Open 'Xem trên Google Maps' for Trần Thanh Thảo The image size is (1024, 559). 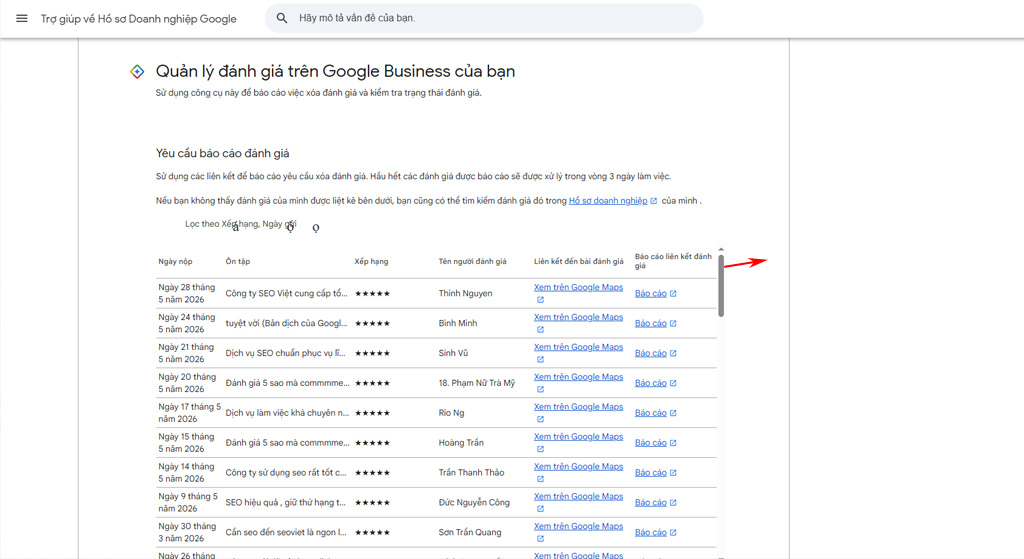(578, 467)
